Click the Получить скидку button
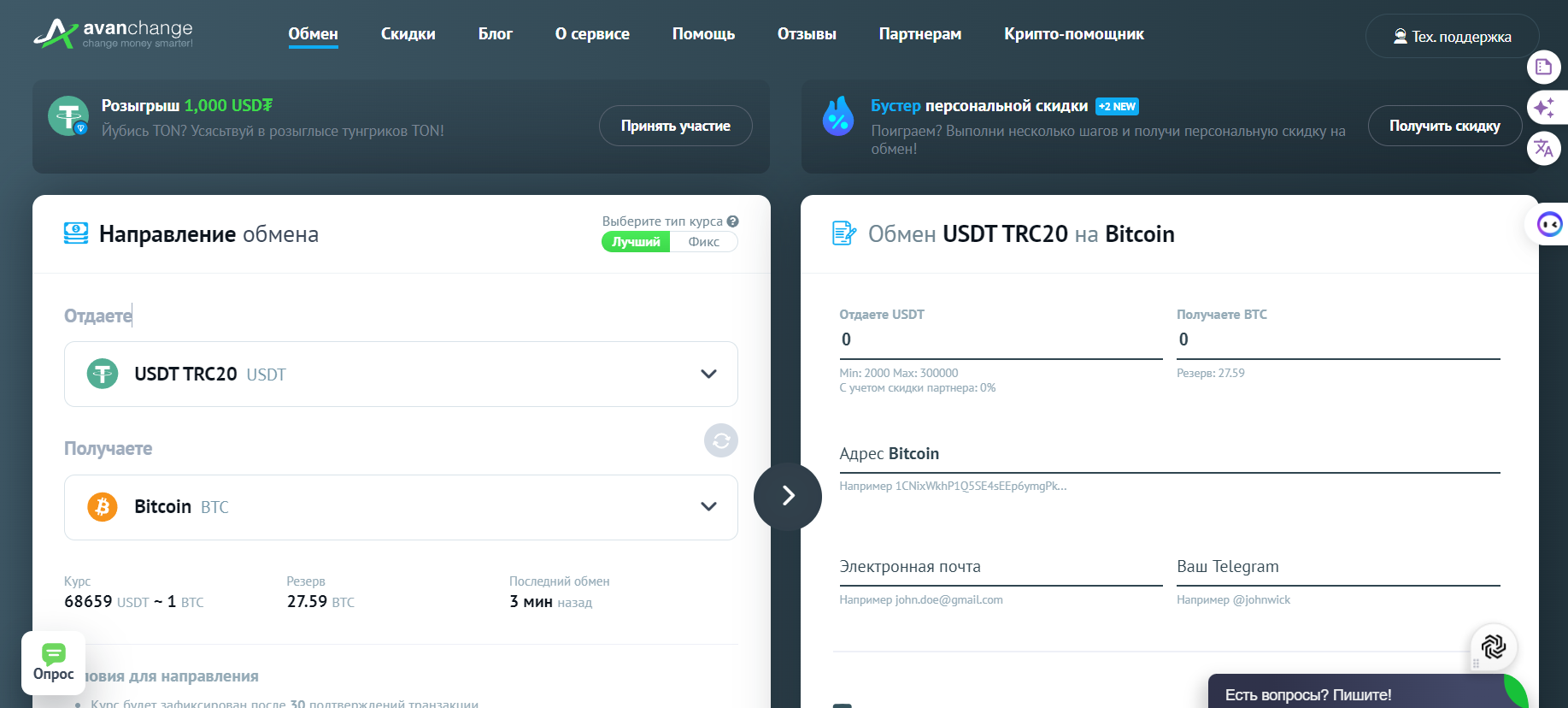The width and height of the screenshot is (1568, 708). pyautogui.click(x=1444, y=126)
